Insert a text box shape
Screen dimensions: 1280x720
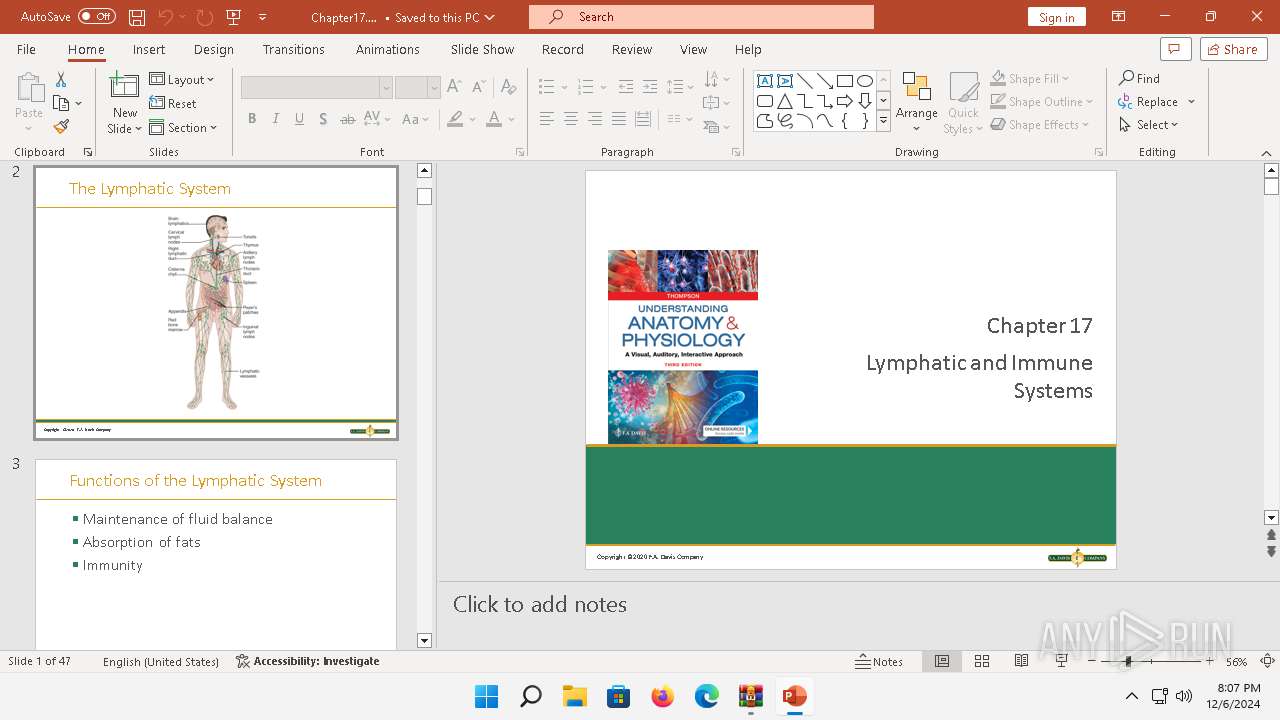pos(765,81)
